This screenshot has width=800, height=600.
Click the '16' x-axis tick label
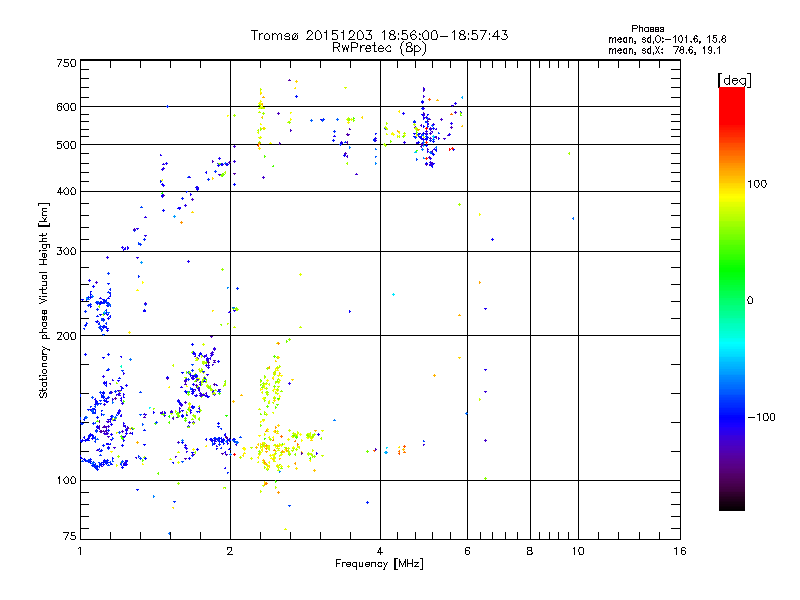tap(680, 551)
